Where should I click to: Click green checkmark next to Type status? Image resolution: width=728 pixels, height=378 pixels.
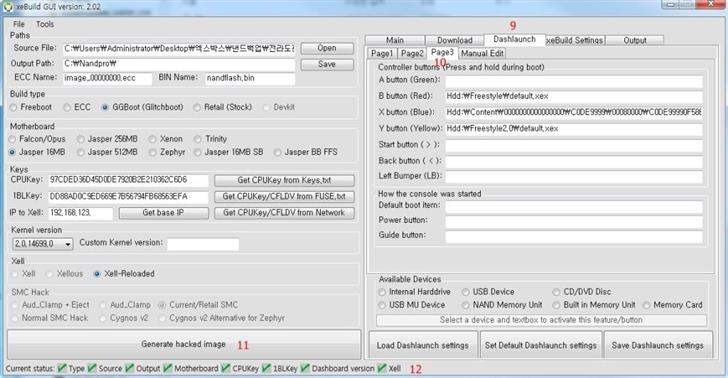click(x=62, y=368)
